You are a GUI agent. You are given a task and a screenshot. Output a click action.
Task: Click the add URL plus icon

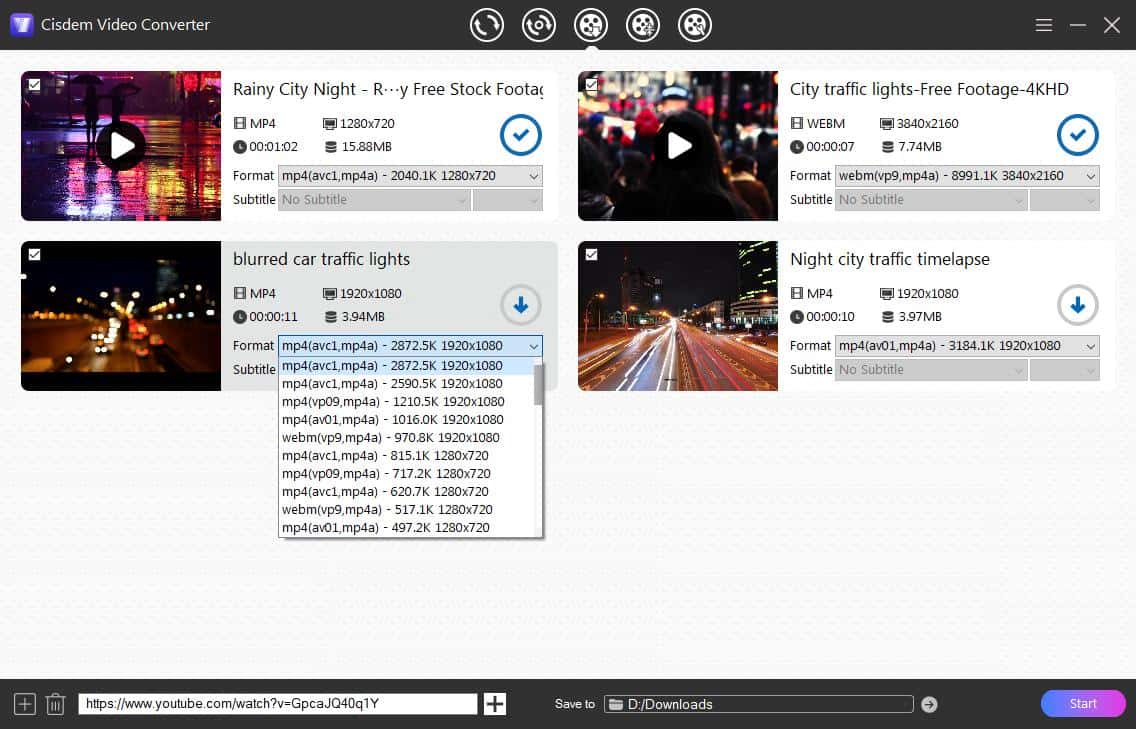click(494, 703)
